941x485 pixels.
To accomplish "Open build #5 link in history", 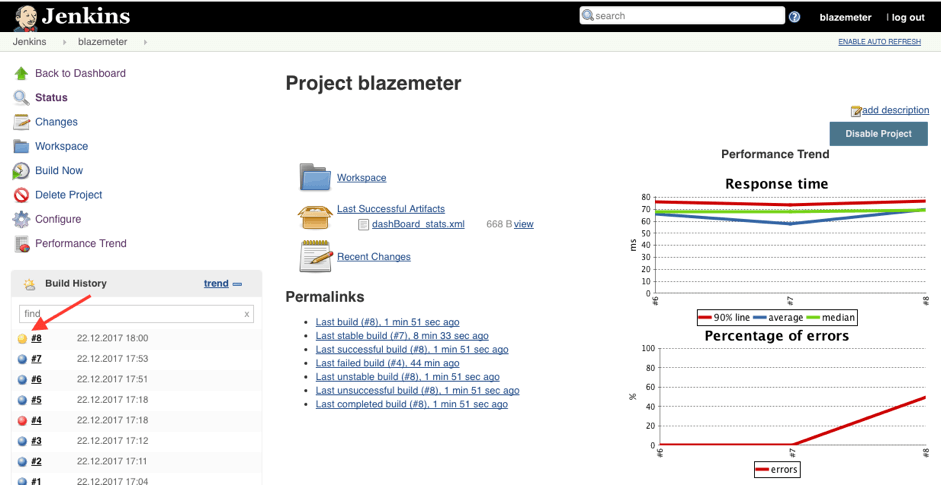I will [36, 400].
